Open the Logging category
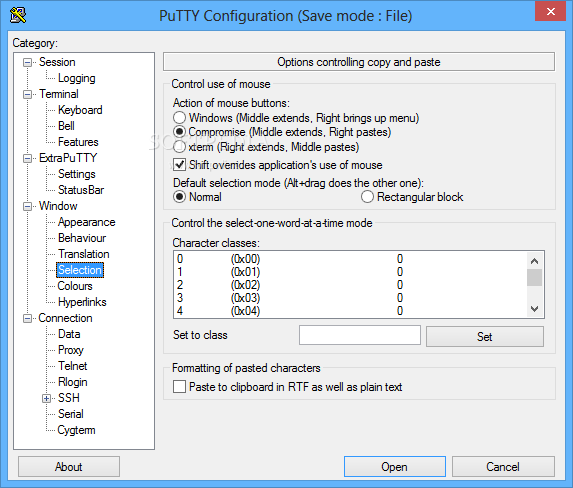 pos(76,78)
